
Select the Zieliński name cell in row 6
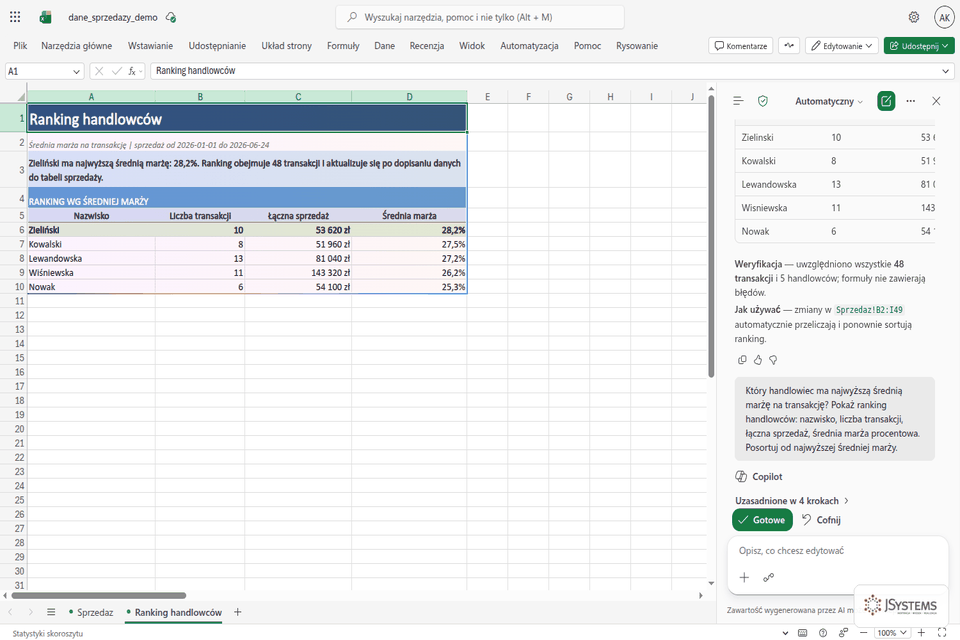[x=91, y=230]
